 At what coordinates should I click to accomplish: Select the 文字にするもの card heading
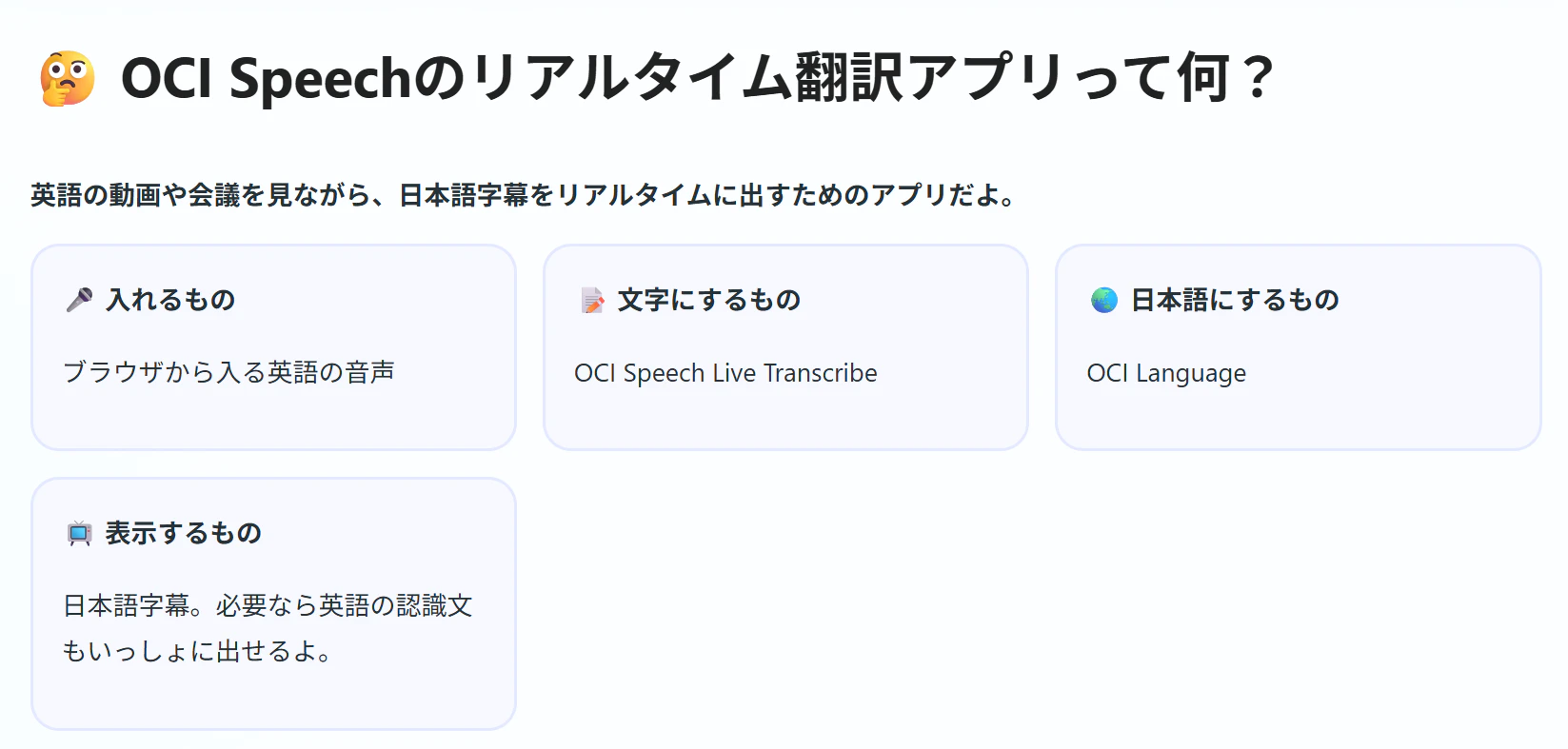[x=709, y=300]
